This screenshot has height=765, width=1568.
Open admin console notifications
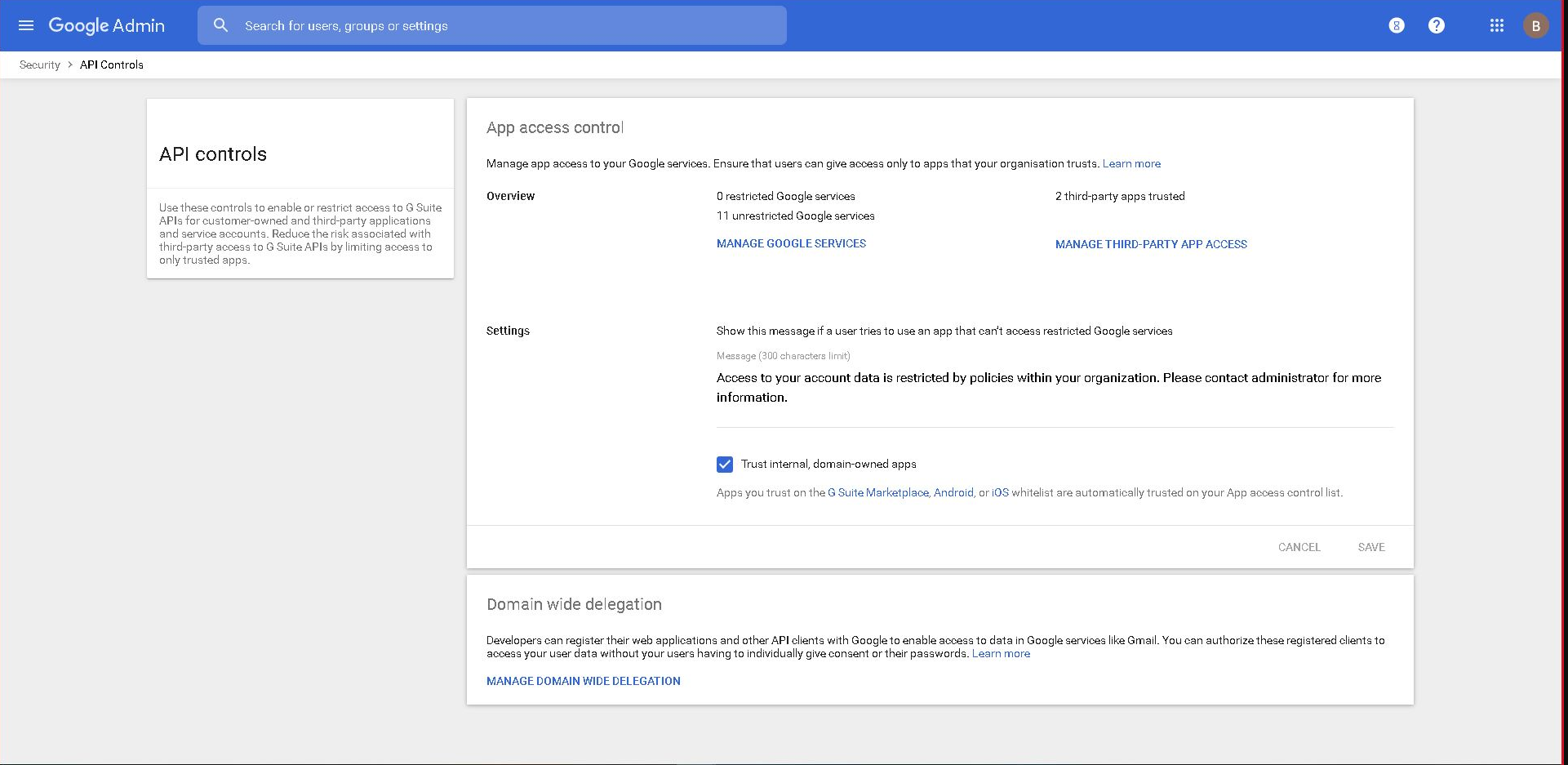point(1396,25)
